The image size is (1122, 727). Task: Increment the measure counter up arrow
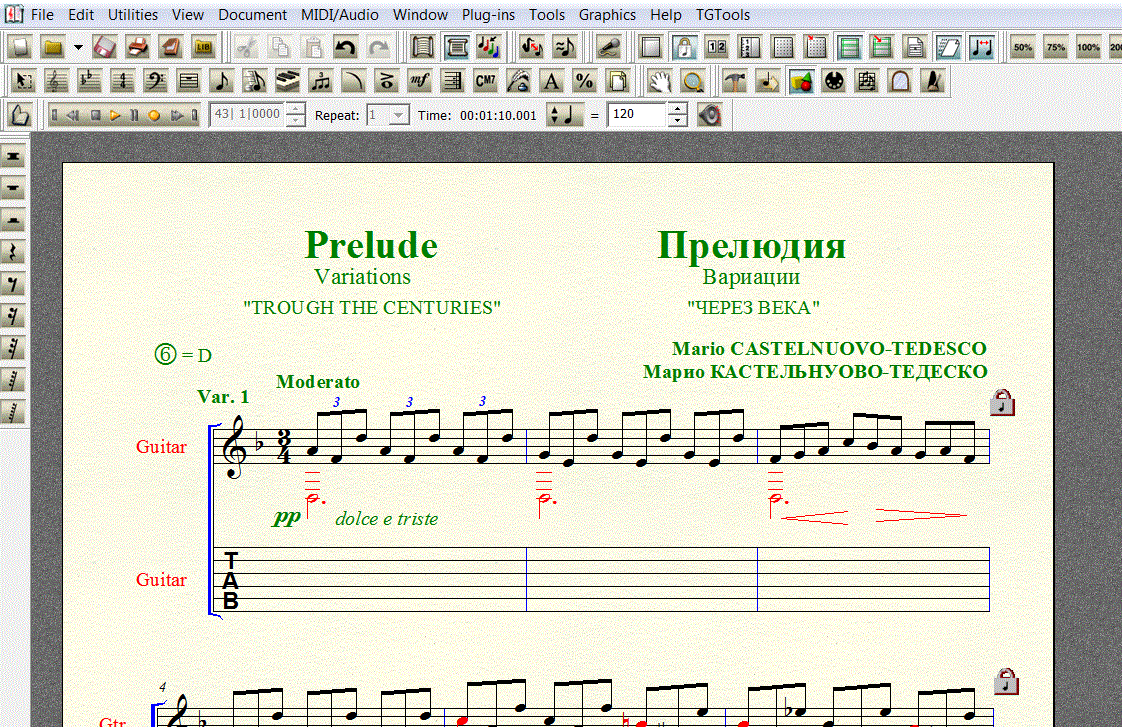295,108
